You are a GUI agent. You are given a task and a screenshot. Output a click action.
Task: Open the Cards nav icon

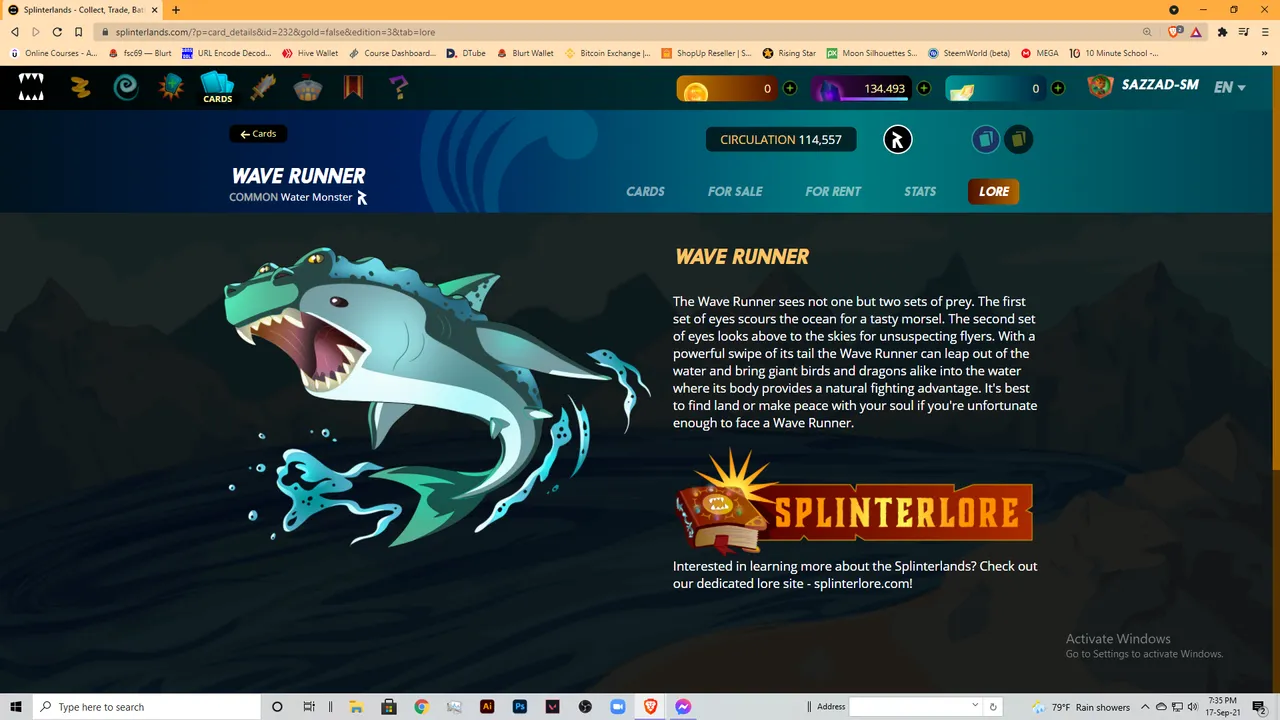pyautogui.click(x=217, y=87)
